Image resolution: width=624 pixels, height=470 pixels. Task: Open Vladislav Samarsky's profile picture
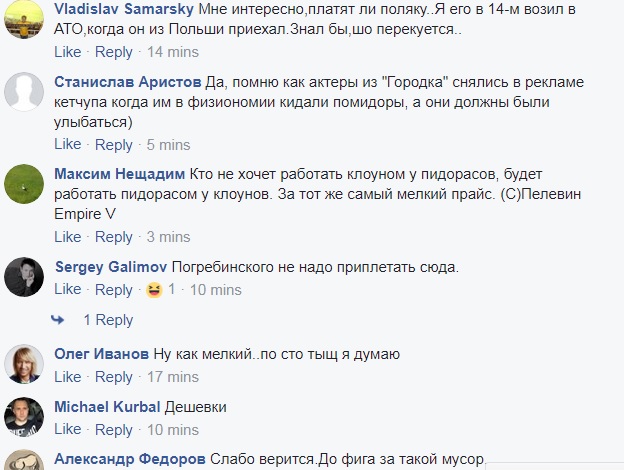coord(24,21)
